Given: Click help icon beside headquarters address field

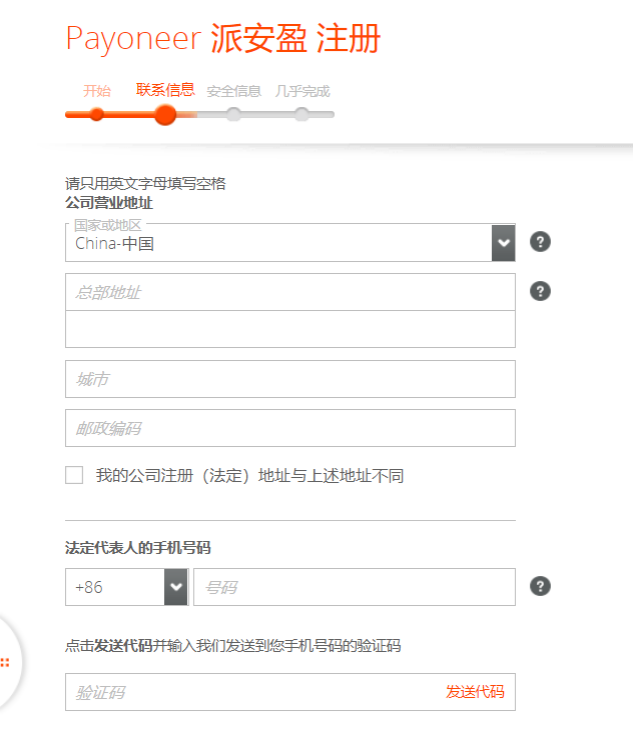Looking at the screenshot, I should [540, 291].
